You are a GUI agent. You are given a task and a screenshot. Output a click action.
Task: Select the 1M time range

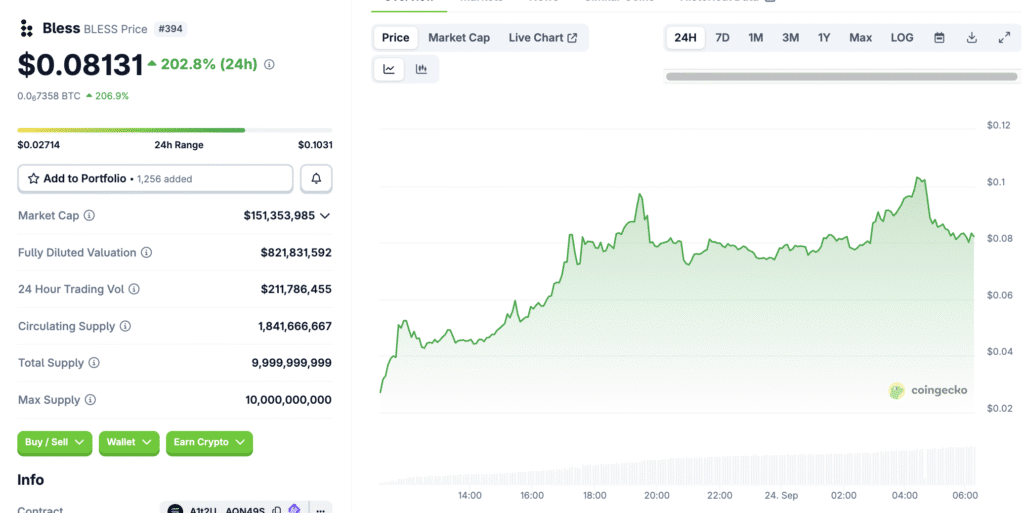coord(756,38)
